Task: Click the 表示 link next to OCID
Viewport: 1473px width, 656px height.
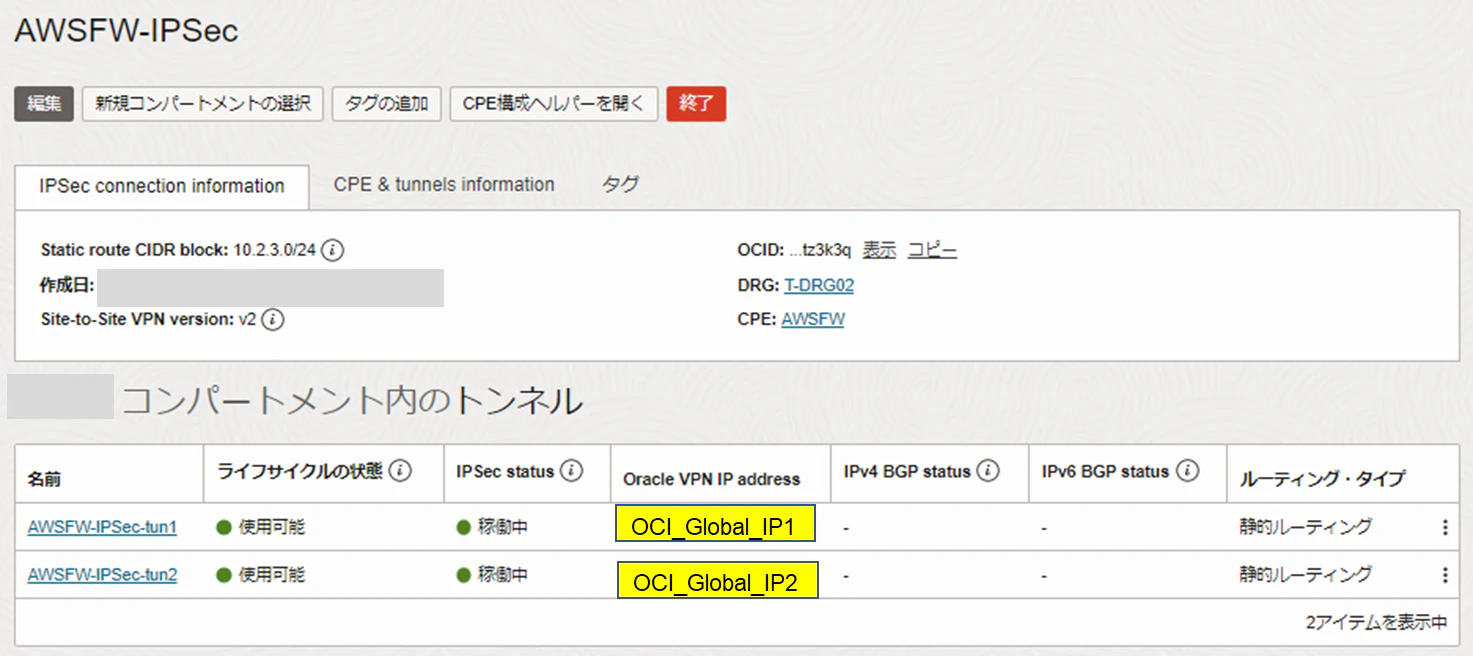Action: (880, 250)
